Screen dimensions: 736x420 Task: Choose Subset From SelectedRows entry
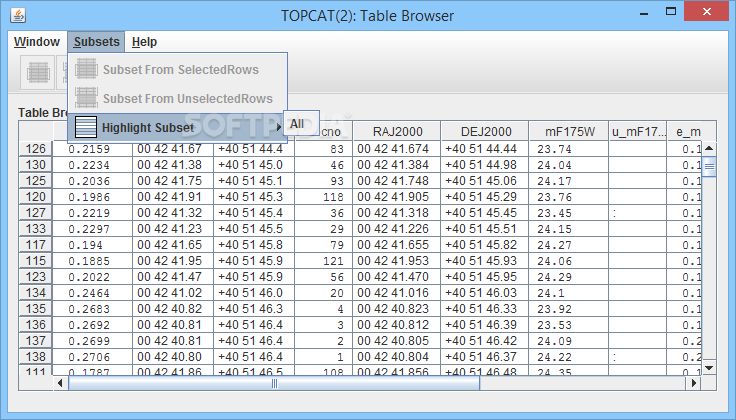[x=177, y=69]
